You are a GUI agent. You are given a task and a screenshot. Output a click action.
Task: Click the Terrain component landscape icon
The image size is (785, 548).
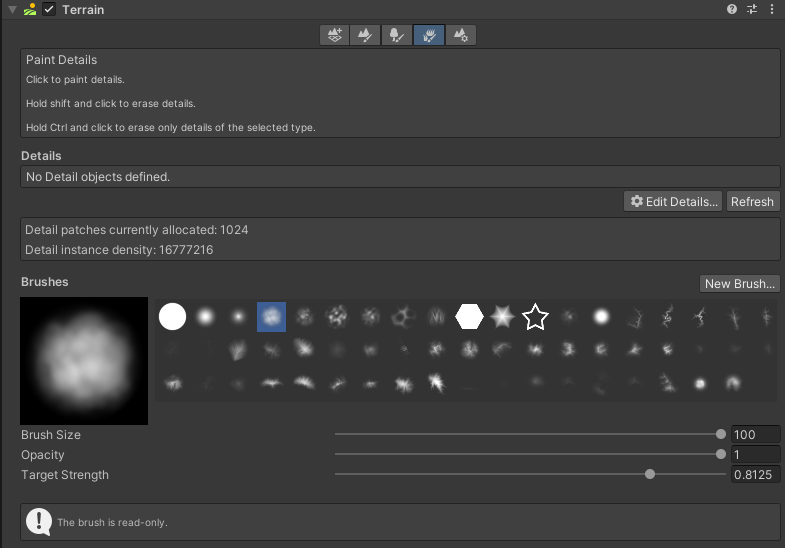(30, 9)
